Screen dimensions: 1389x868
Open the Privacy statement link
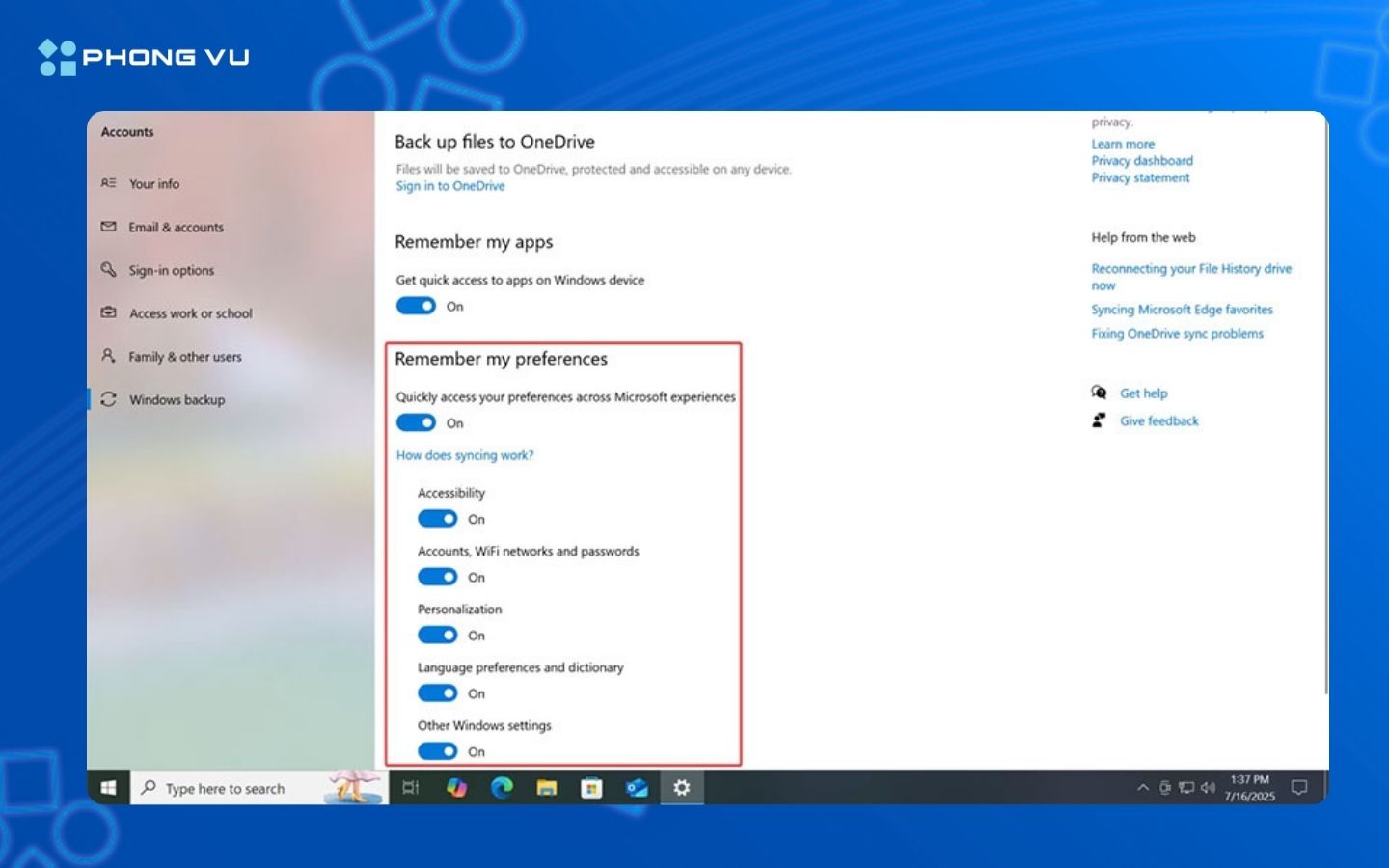pyautogui.click(x=1140, y=177)
